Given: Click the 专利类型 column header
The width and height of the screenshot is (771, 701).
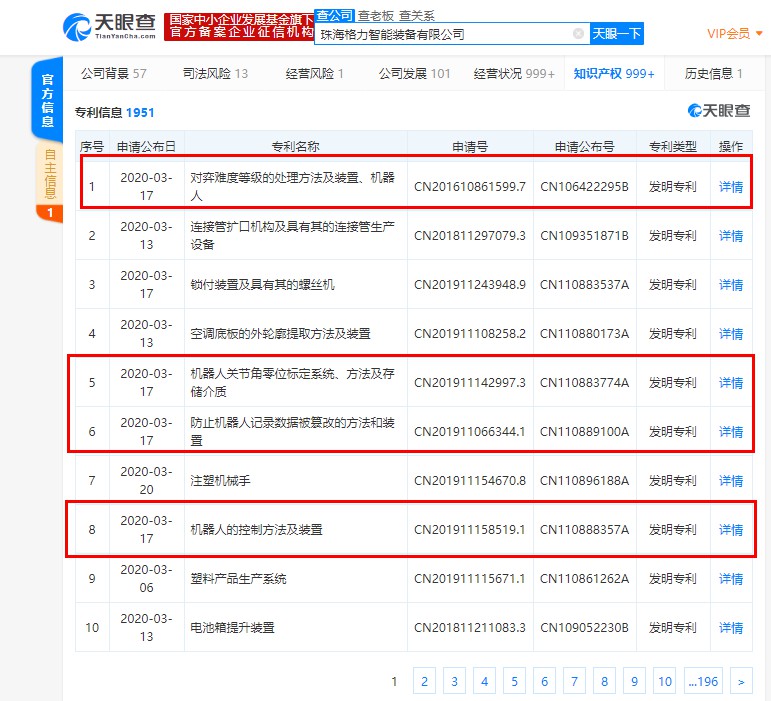Looking at the screenshot, I should (x=673, y=146).
